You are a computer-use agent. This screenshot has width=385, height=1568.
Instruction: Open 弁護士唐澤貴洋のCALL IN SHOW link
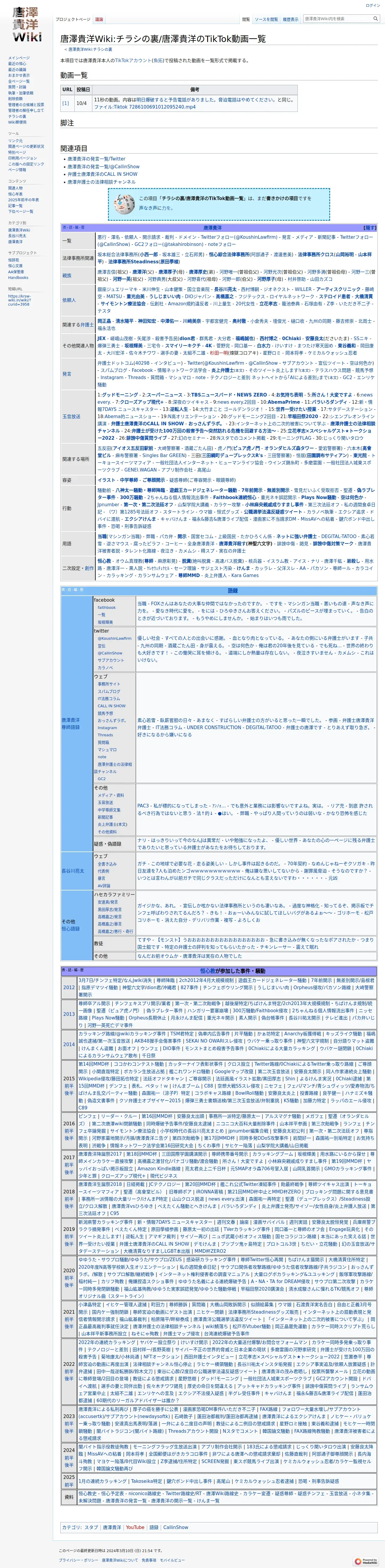click(x=102, y=174)
